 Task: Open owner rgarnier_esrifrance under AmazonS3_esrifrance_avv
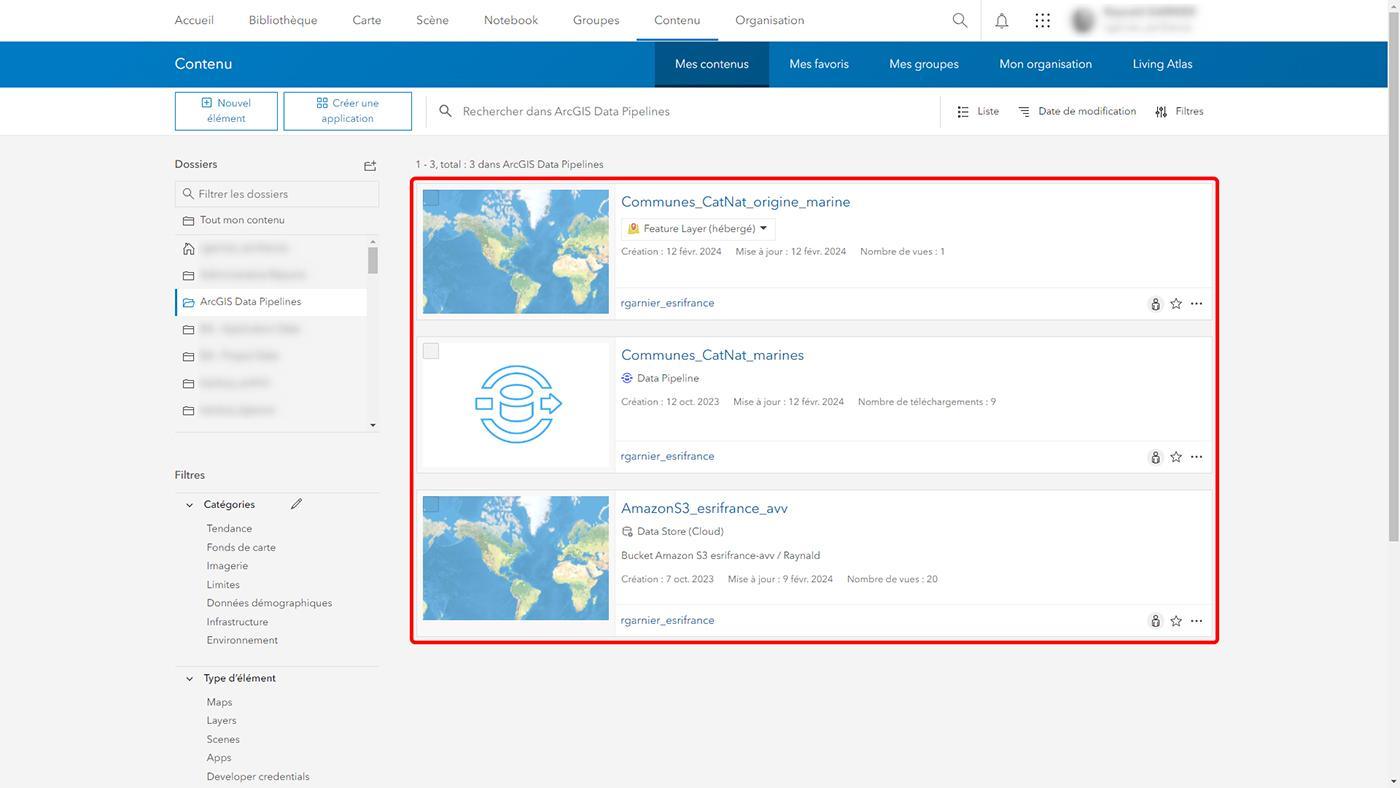click(x=668, y=620)
